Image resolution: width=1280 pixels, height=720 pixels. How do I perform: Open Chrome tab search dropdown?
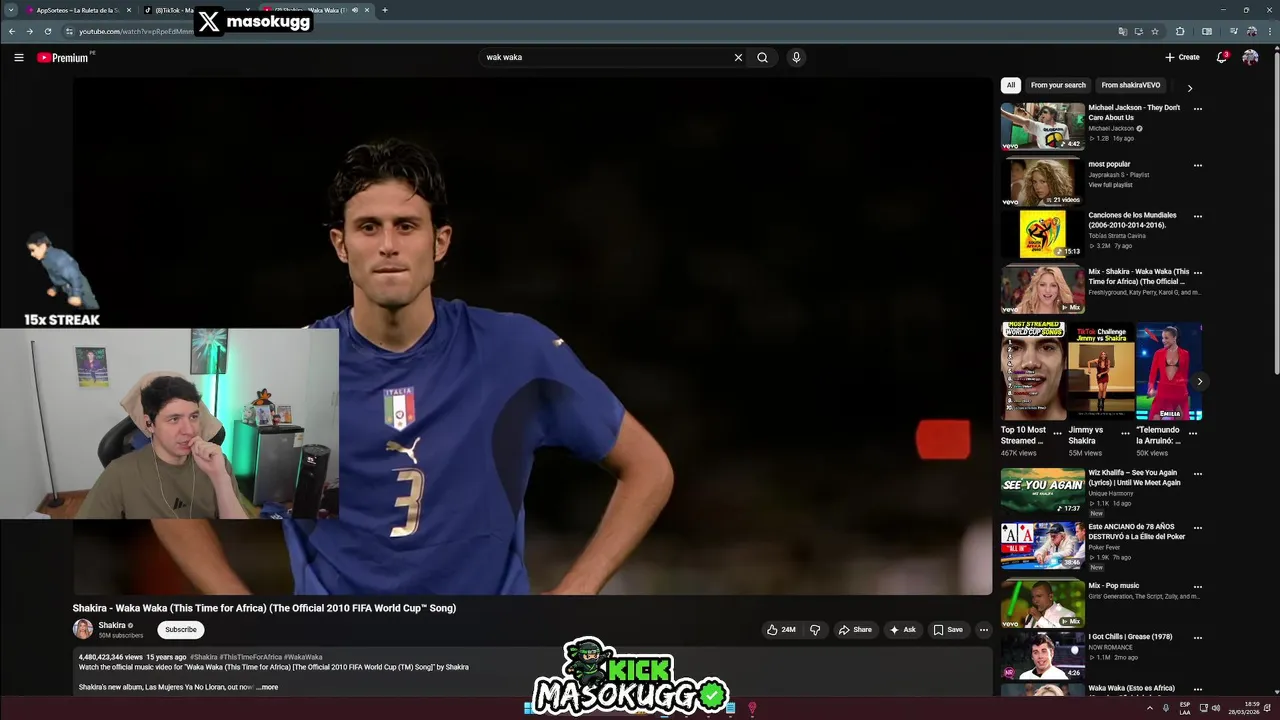pyautogui.click(x=11, y=10)
